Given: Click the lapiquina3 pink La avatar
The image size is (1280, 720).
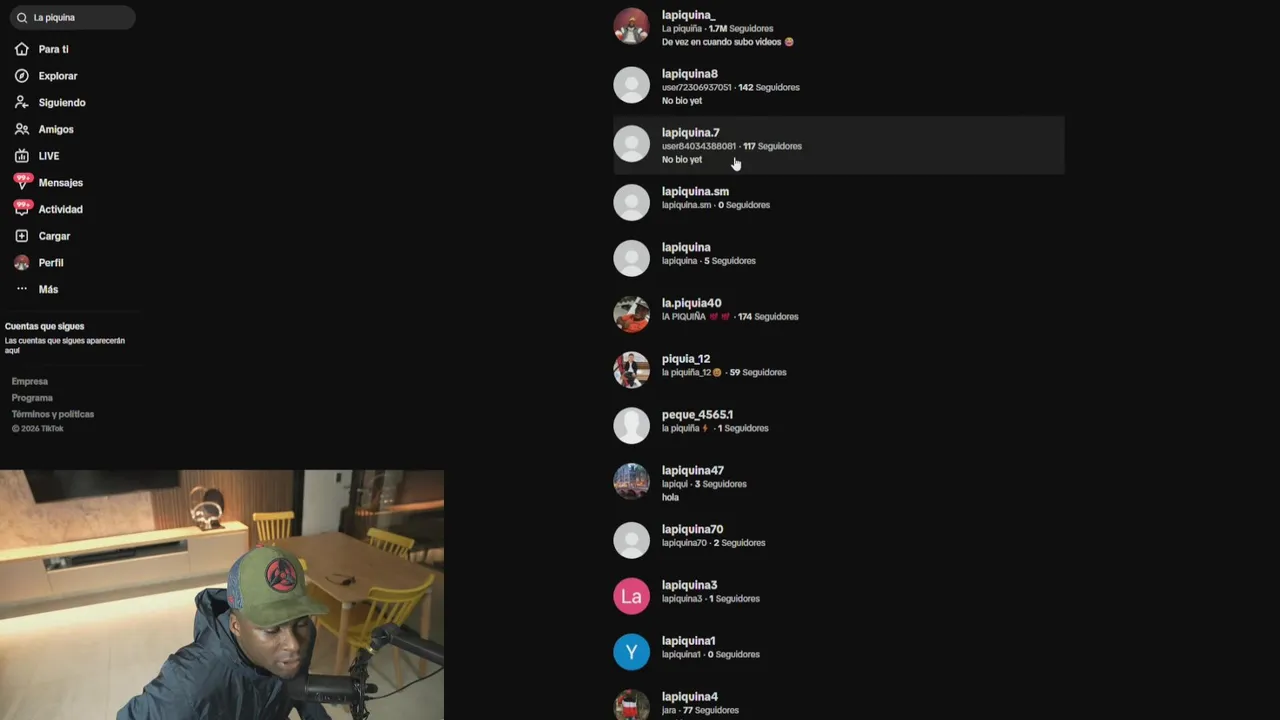Looking at the screenshot, I should (631, 596).
